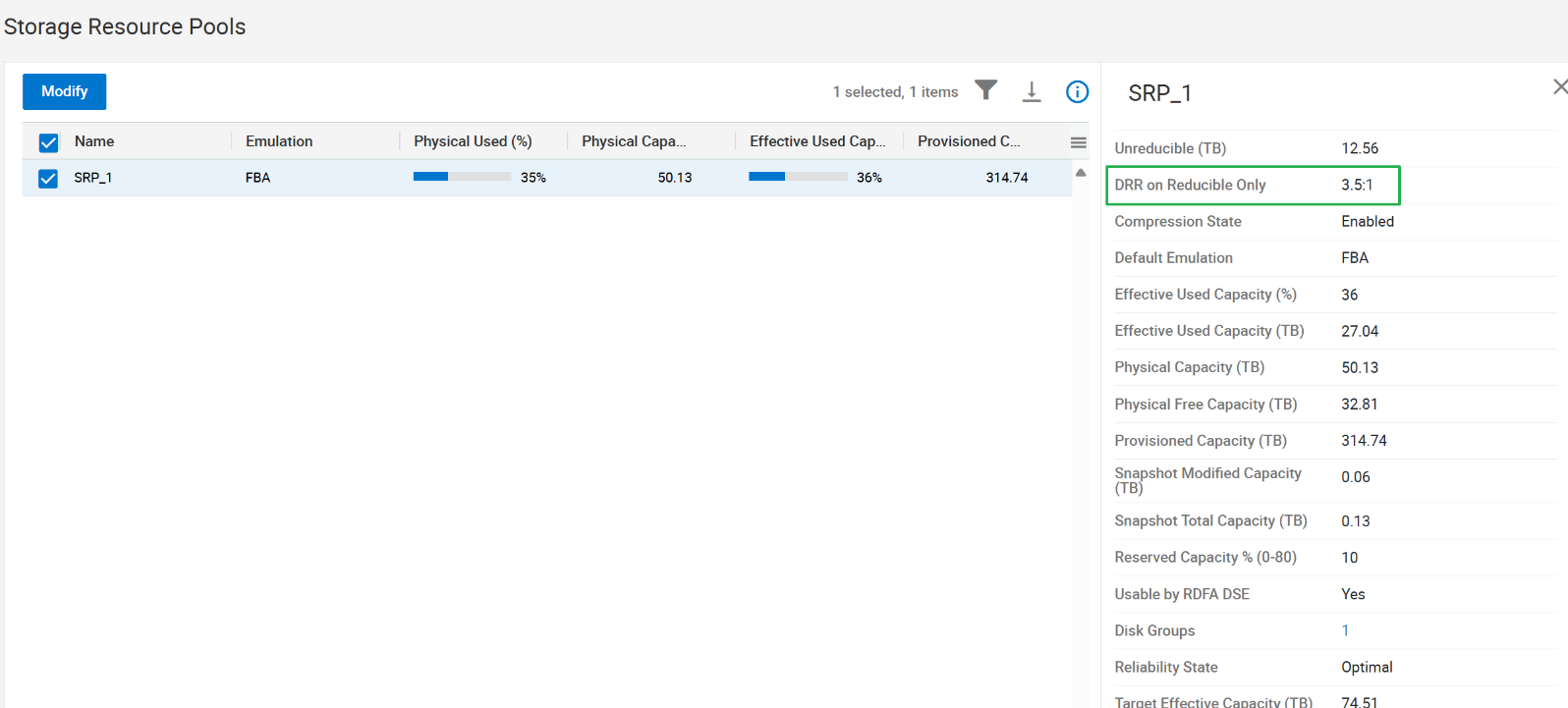Click the Modify button
The image size is (1568, 708).
click(x=65, y=91)
